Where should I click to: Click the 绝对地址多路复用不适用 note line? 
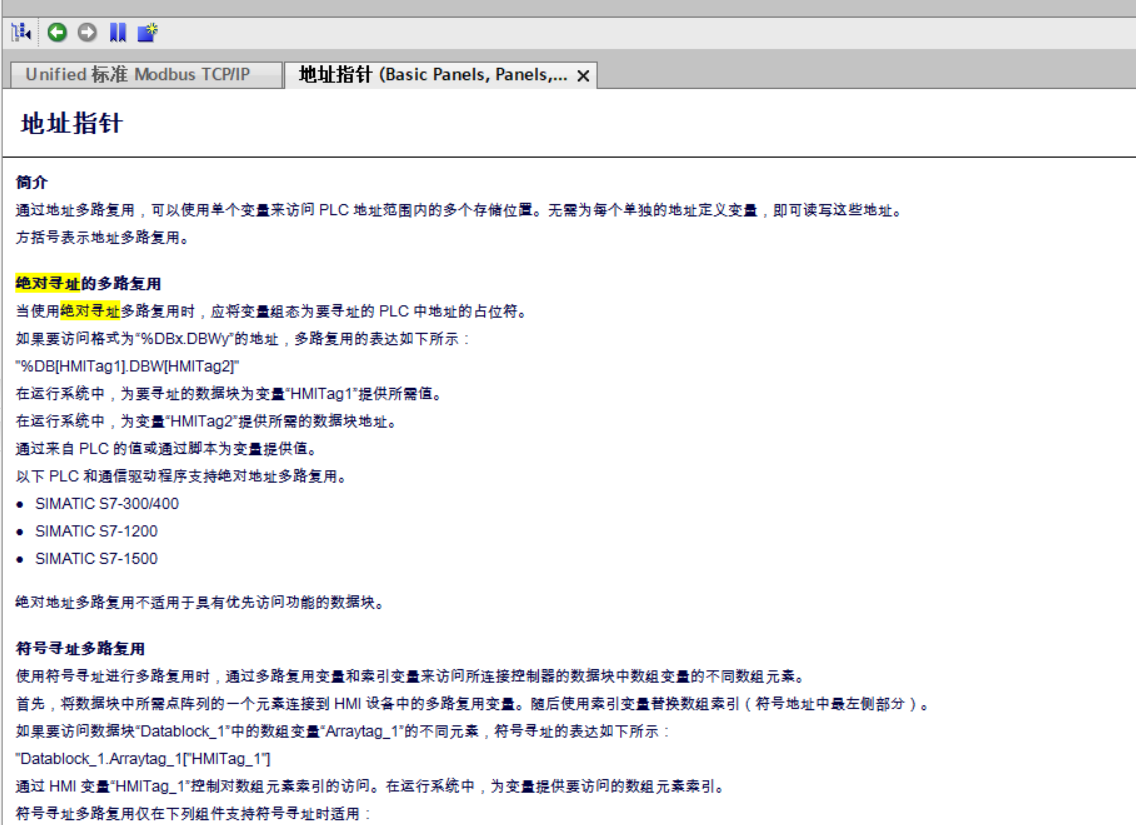pos(199,603)
